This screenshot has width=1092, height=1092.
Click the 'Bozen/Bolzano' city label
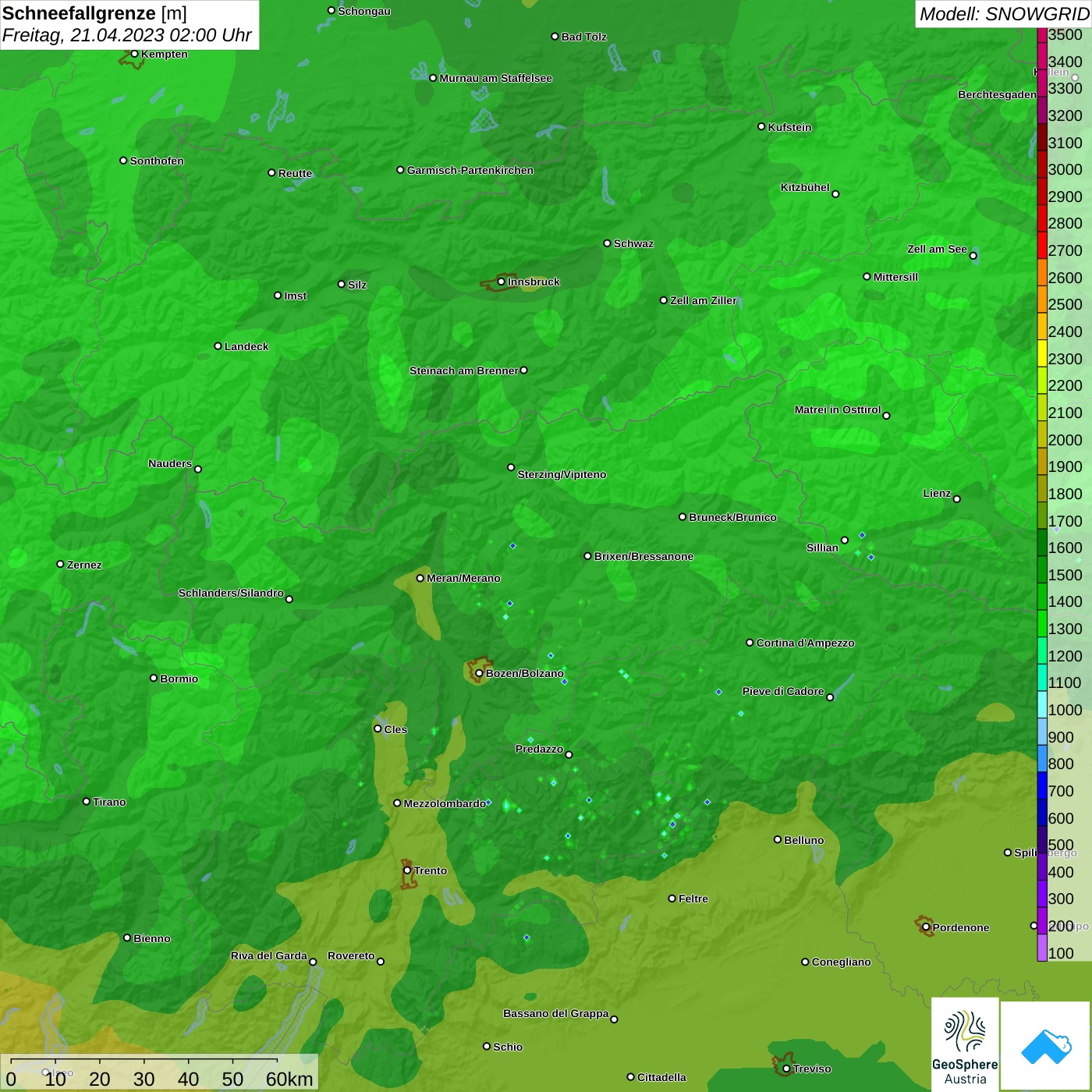pos(524,673)
